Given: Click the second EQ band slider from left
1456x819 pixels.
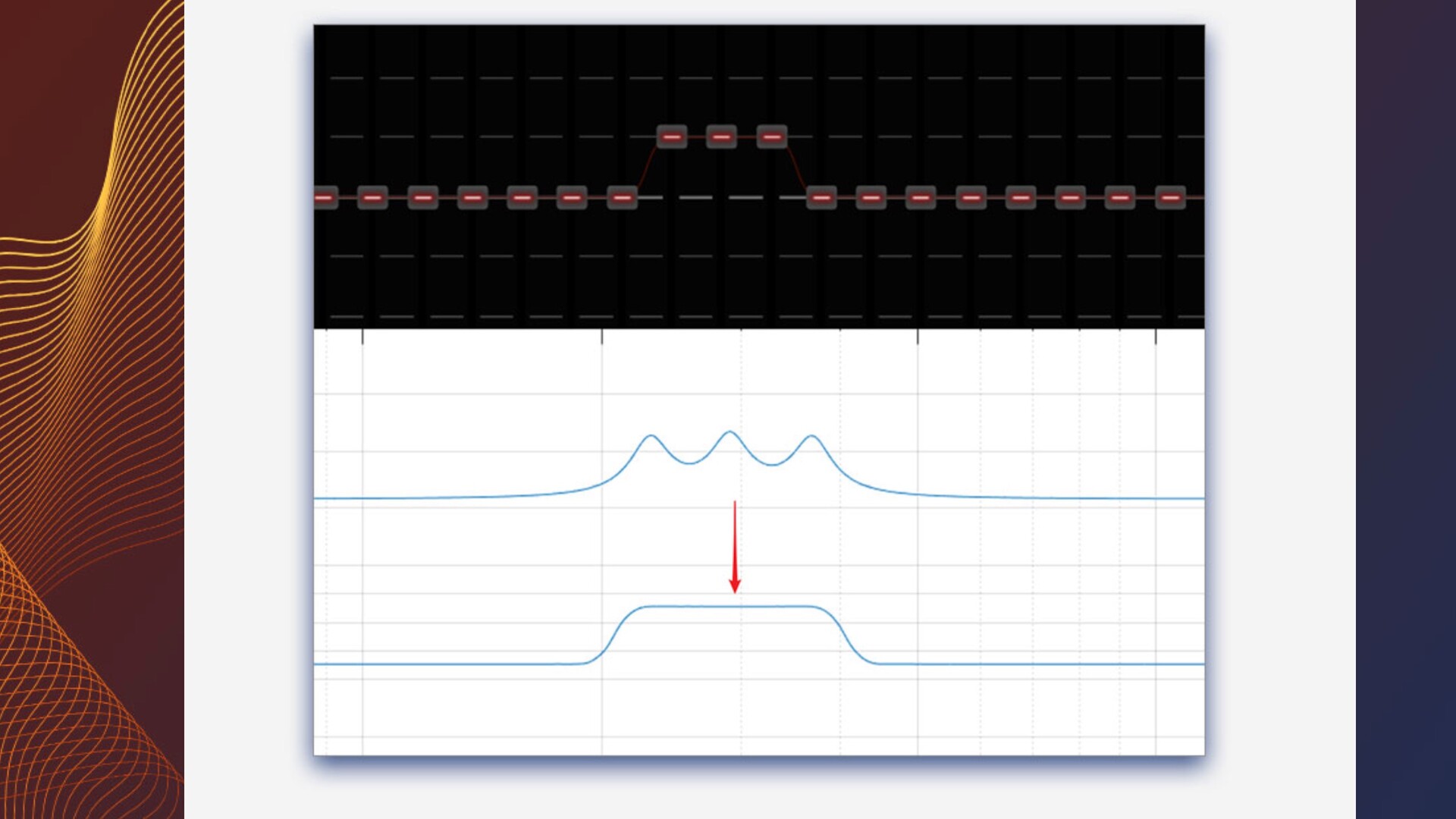Looking at the screenshot, I should coord(372,198).
